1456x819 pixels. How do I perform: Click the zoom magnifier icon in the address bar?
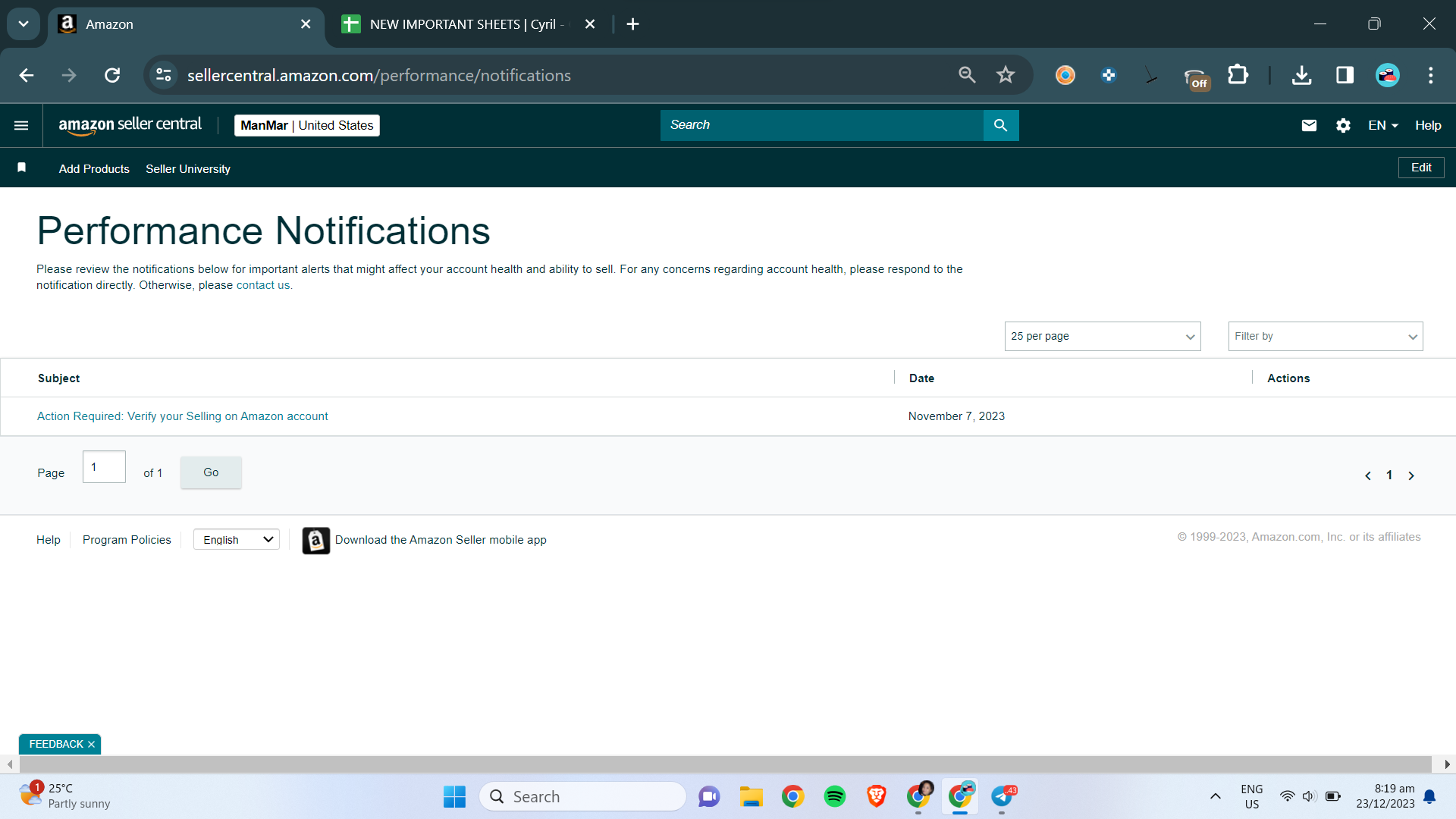(967, 75)
